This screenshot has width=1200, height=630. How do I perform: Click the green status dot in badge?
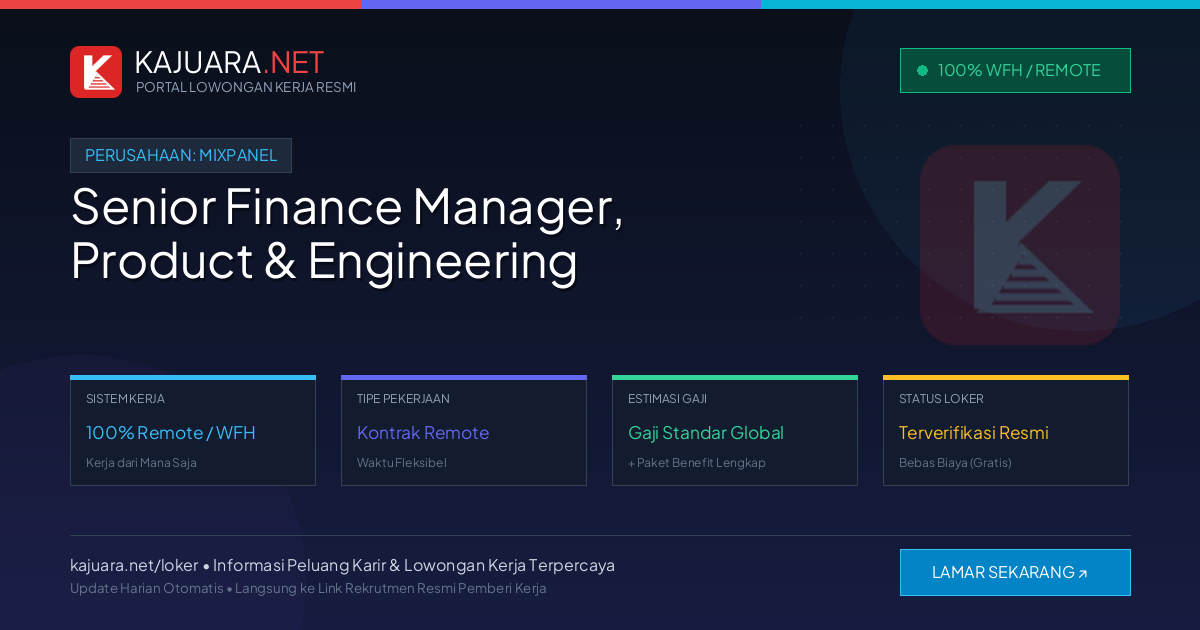click(x=922, y=70)
